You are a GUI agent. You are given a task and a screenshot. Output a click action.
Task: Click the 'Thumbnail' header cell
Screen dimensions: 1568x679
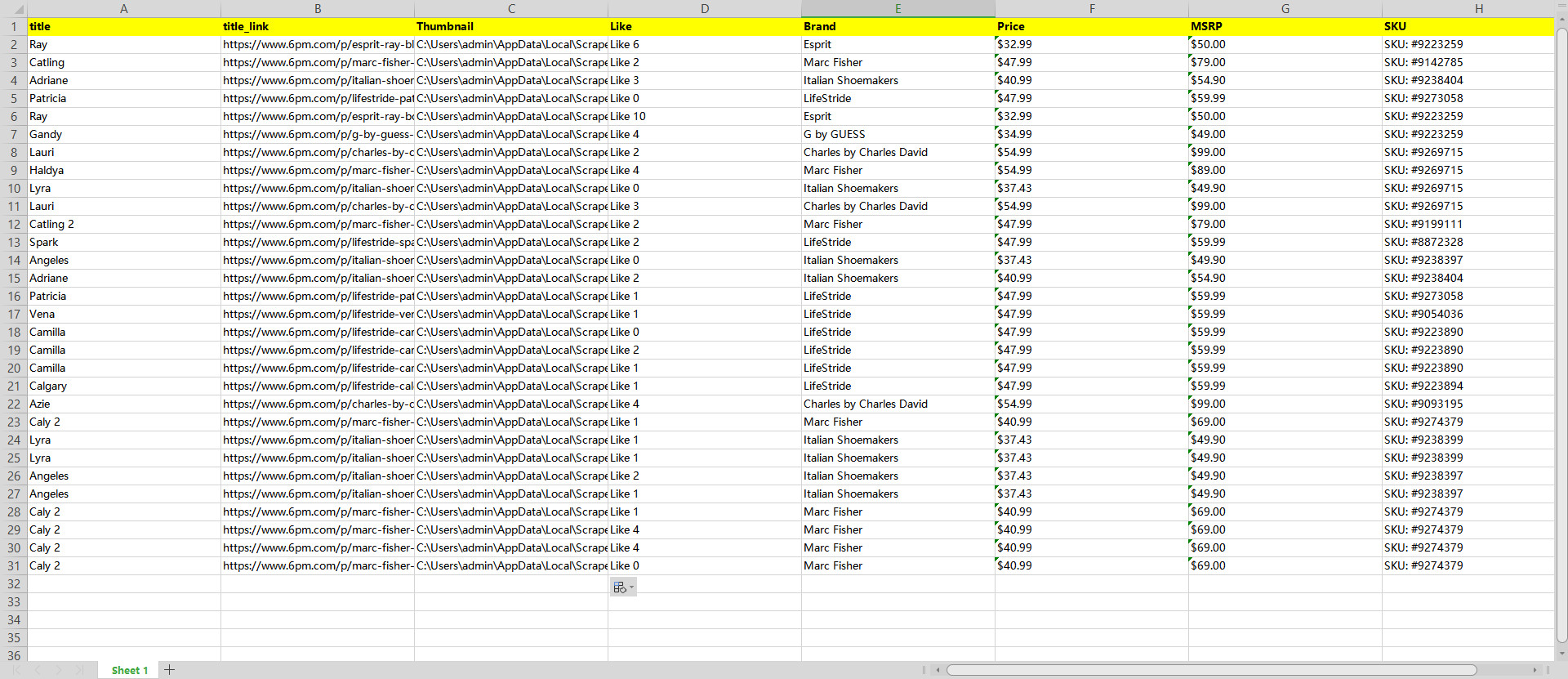pos(511,26)
